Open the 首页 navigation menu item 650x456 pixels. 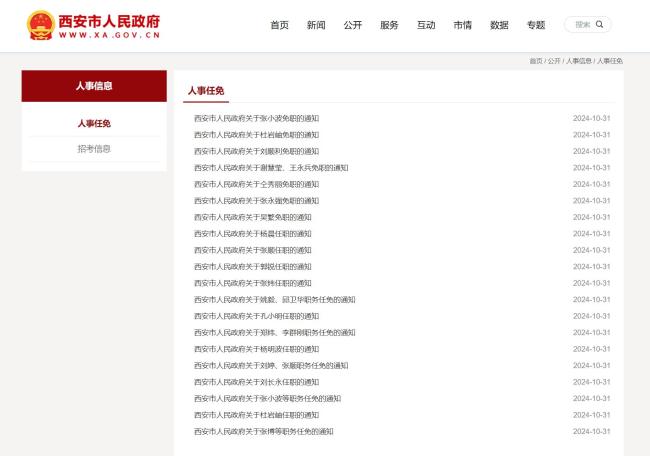coord(280,25)
